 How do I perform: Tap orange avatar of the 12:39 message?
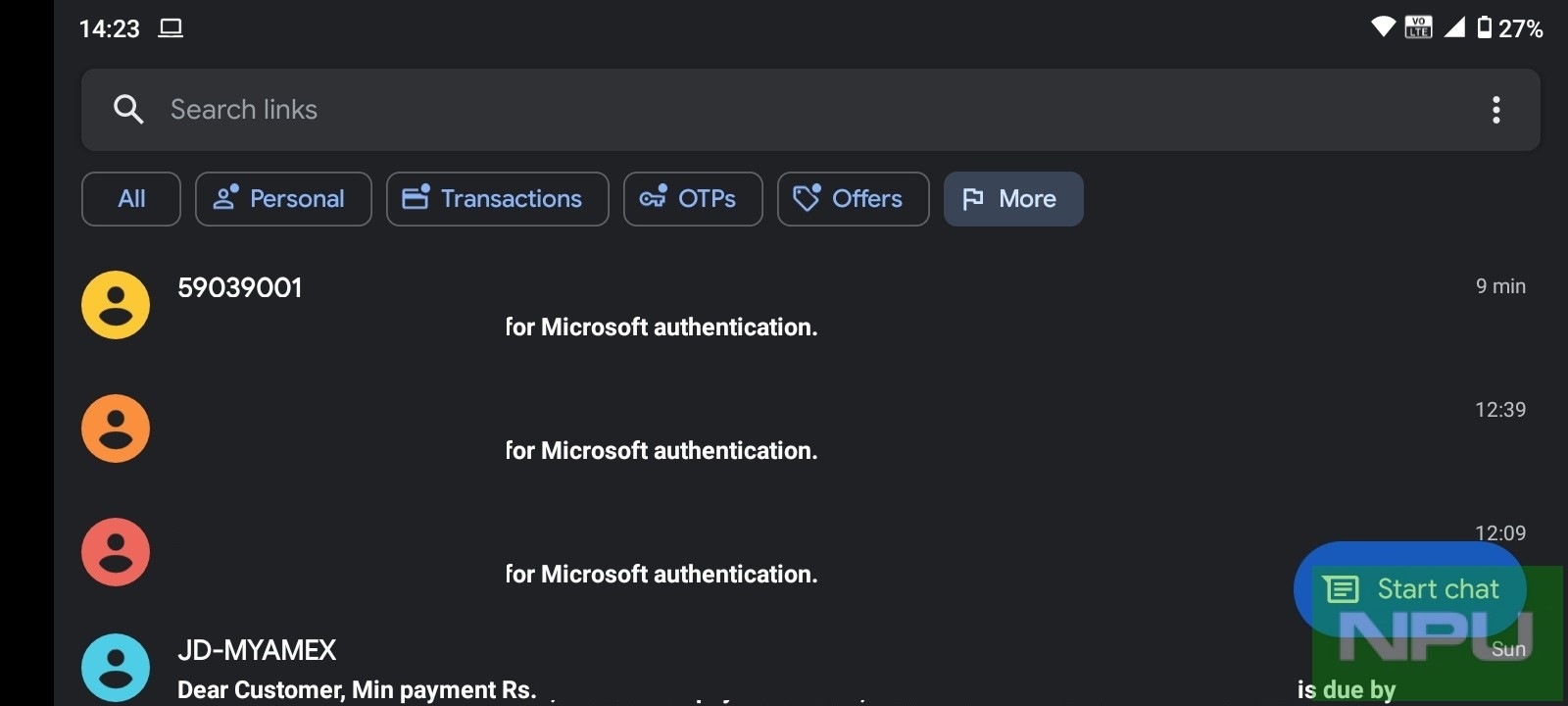116,429
